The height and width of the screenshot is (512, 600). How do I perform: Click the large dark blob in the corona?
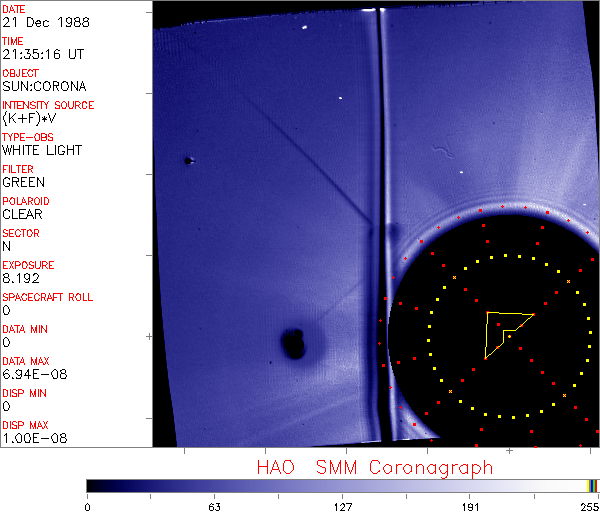294,343
